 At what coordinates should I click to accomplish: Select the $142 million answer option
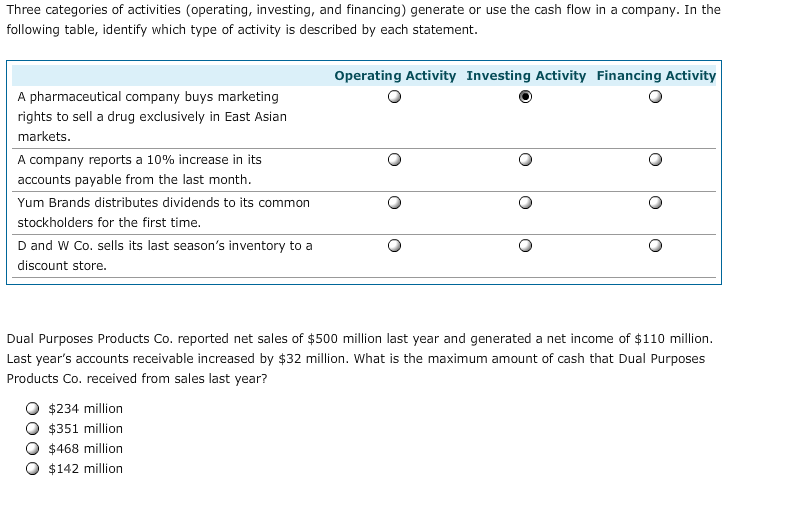pyautogui.click(x=32, y=469)
